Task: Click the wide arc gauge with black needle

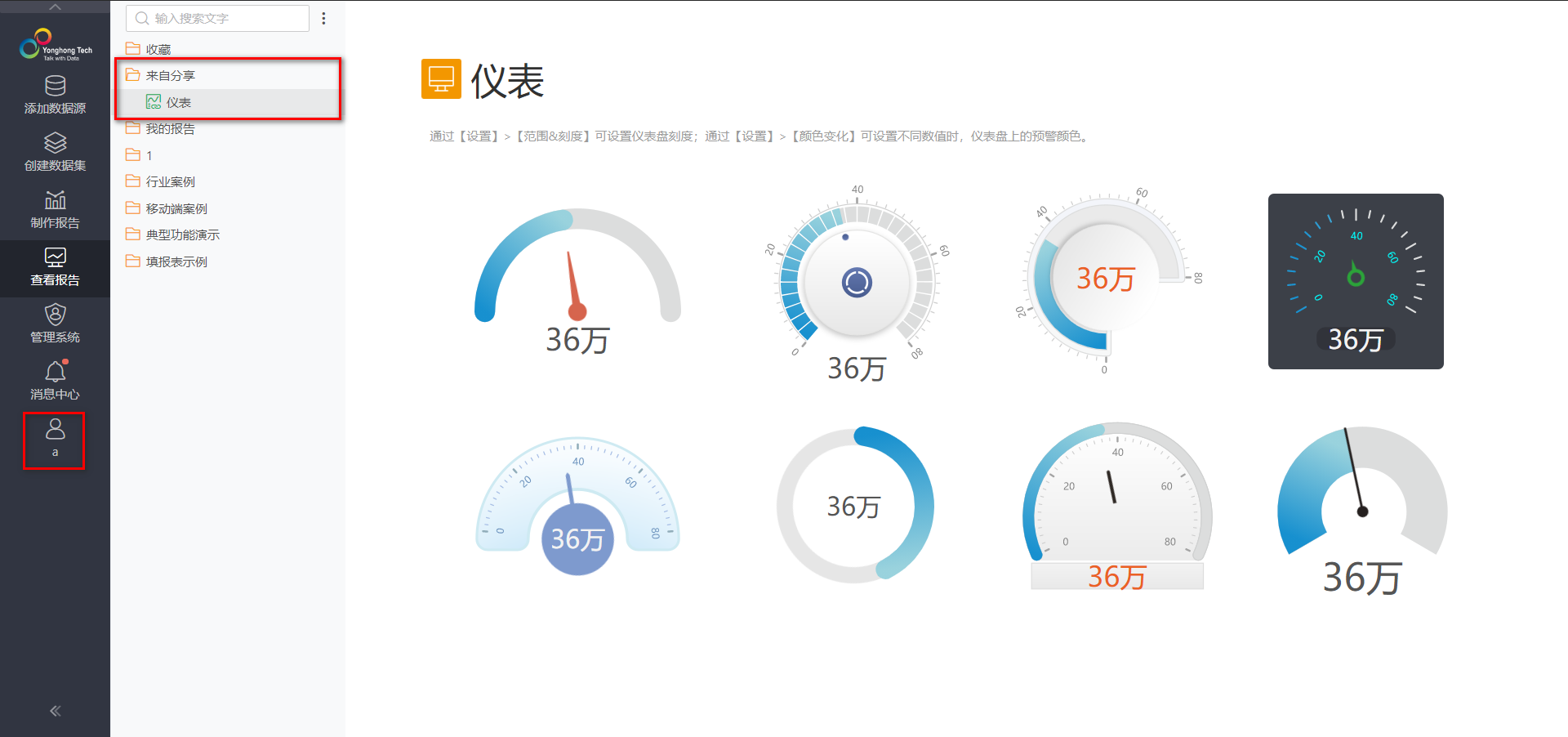Action: (x=1361, y=511)
